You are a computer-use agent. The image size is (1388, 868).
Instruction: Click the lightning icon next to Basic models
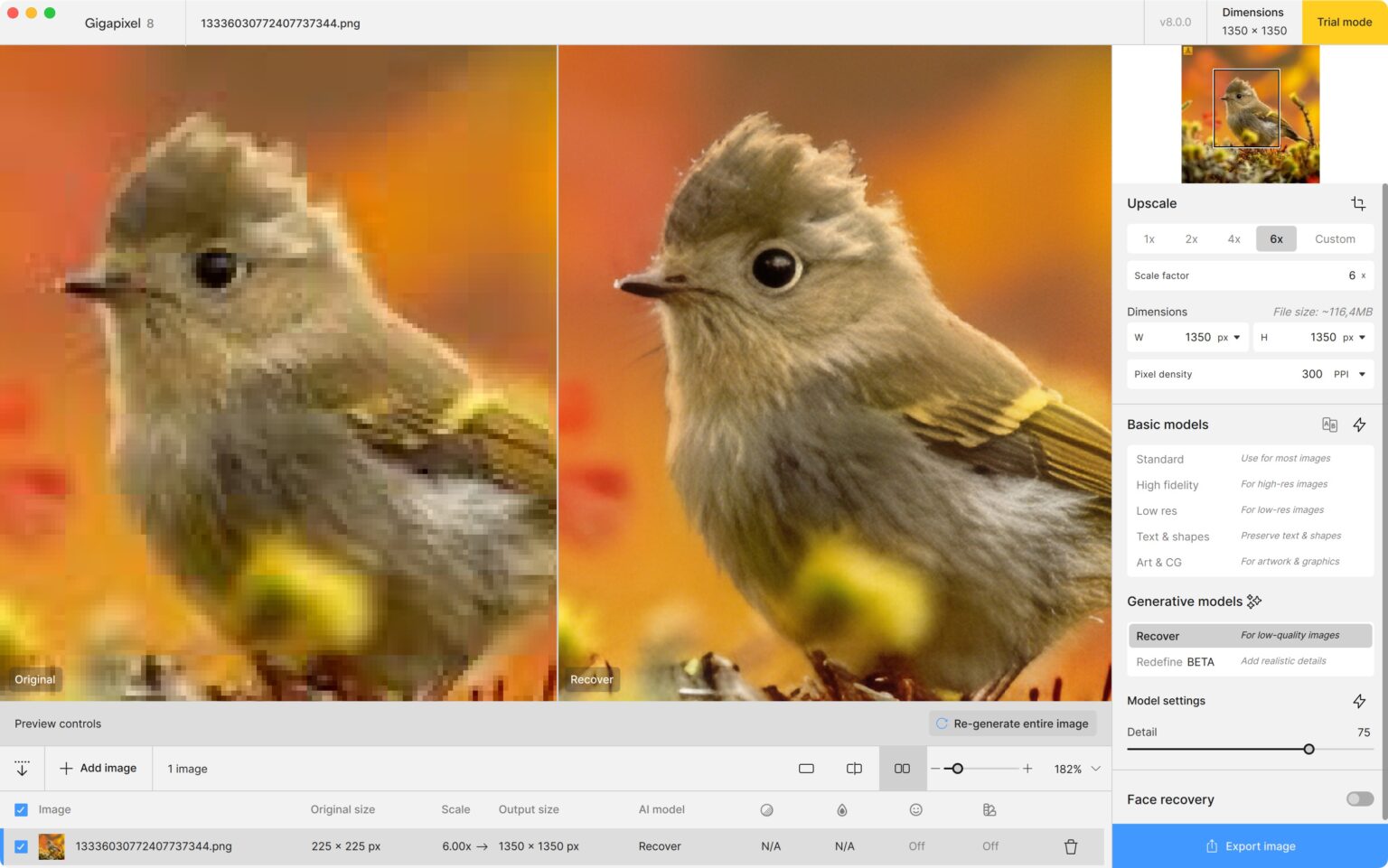pyautogui.click(x=1360, y=425)
